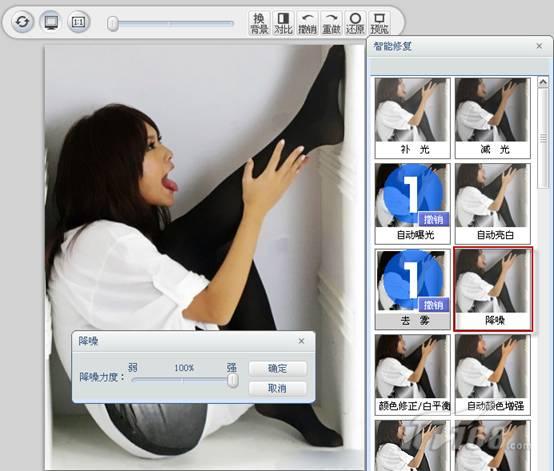This screenshot has height=471, width=554.
Task: Undo with the 撤销 toolbar button
Action: point(307,23)
